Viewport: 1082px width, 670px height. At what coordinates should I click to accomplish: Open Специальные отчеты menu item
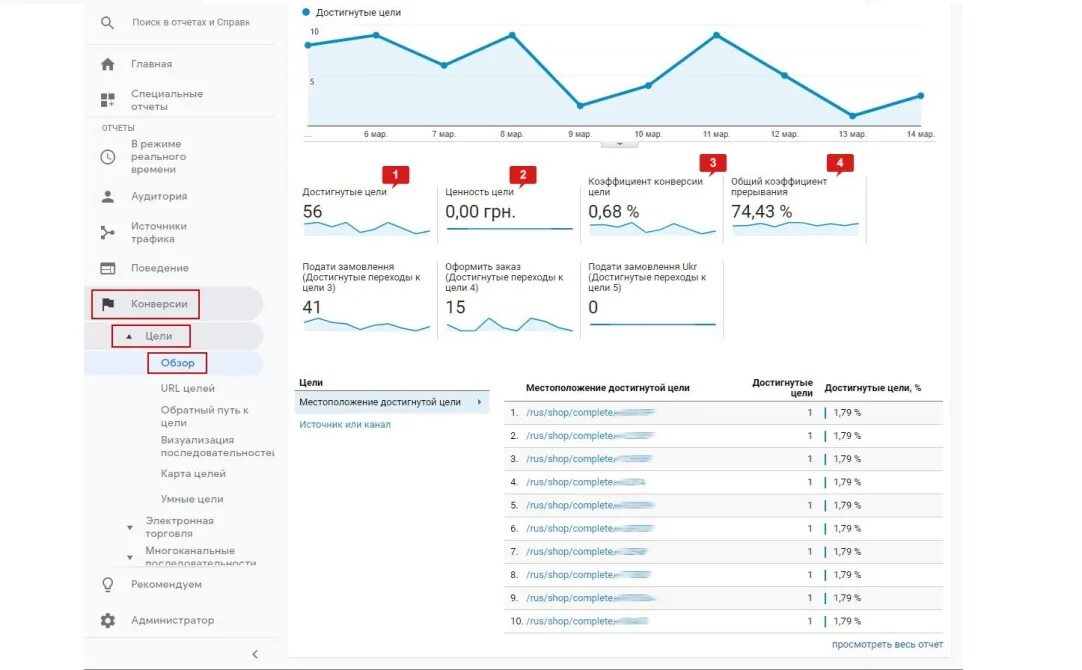point(167,100)
